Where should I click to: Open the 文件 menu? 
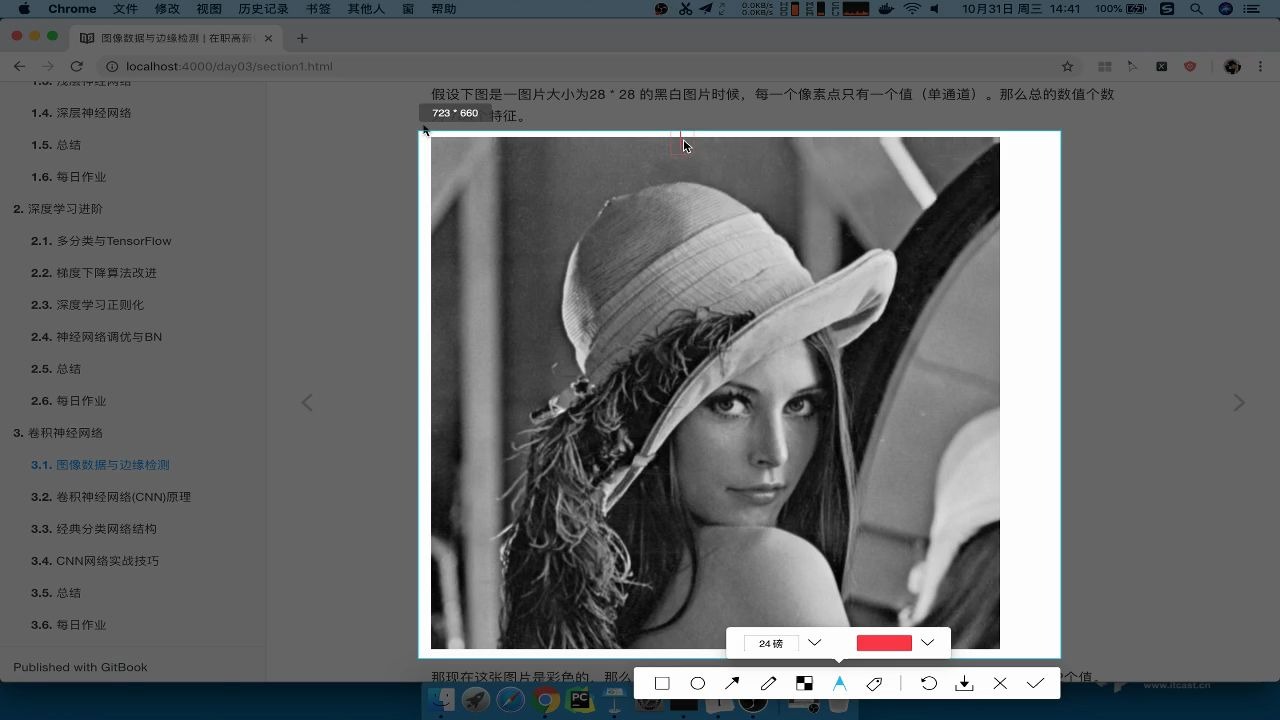tap(125, 9)
